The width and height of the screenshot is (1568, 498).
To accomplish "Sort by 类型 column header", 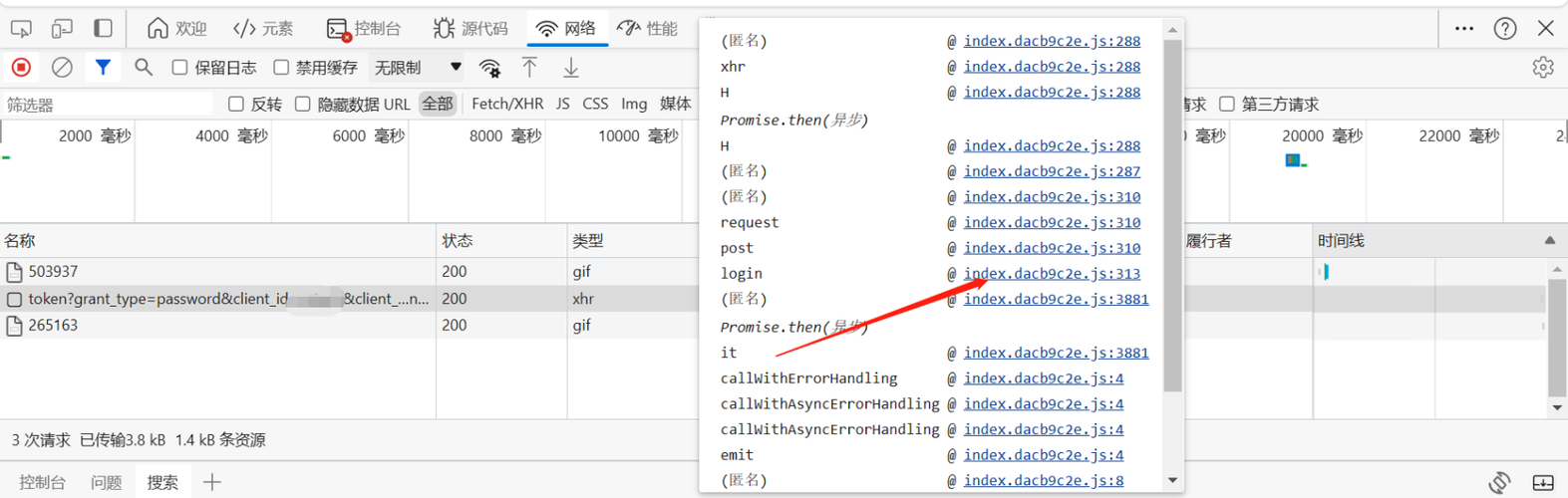I will (x=633, y=240).
